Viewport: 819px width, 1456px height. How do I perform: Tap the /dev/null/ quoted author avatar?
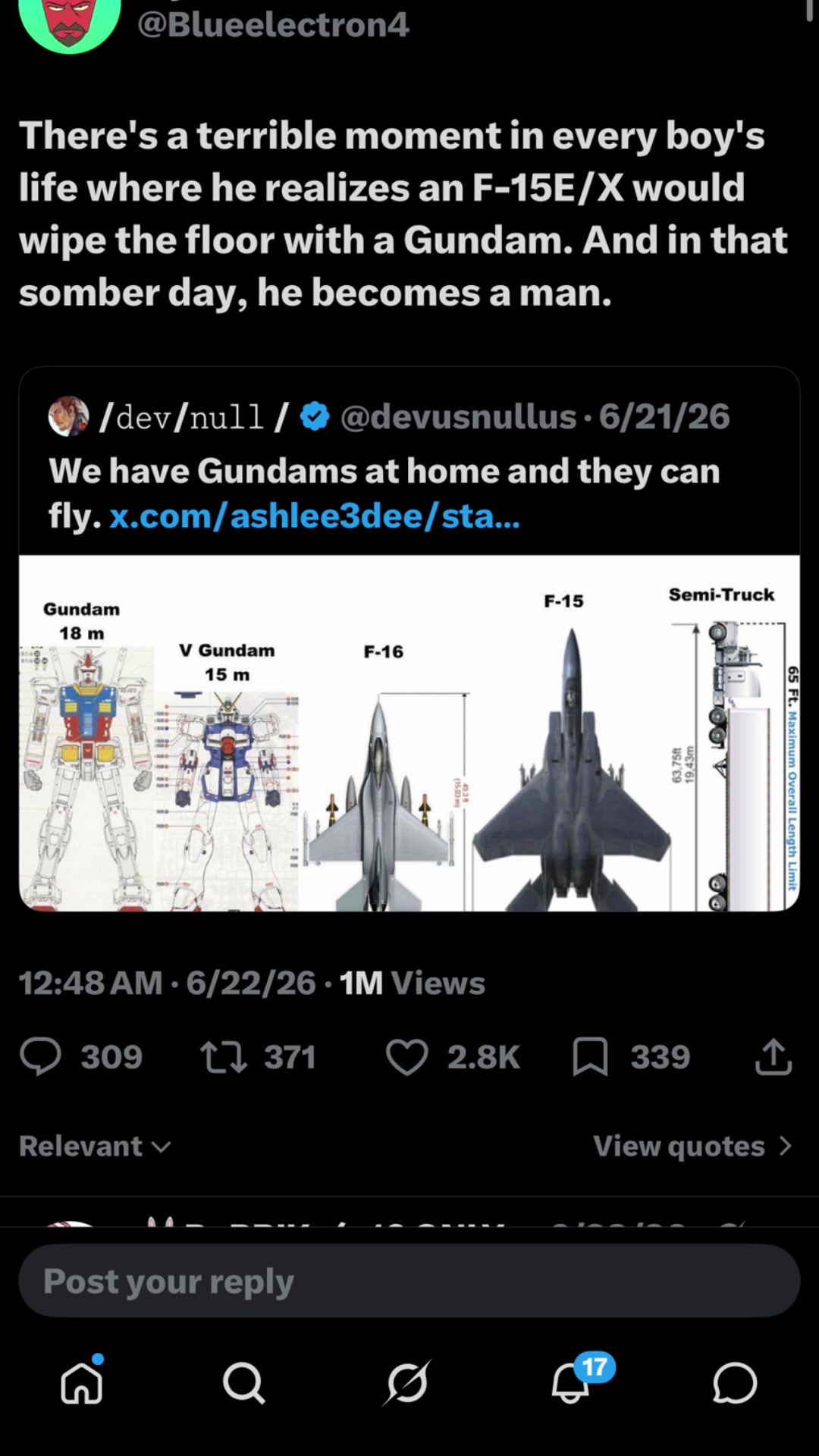tap(68, 416)
